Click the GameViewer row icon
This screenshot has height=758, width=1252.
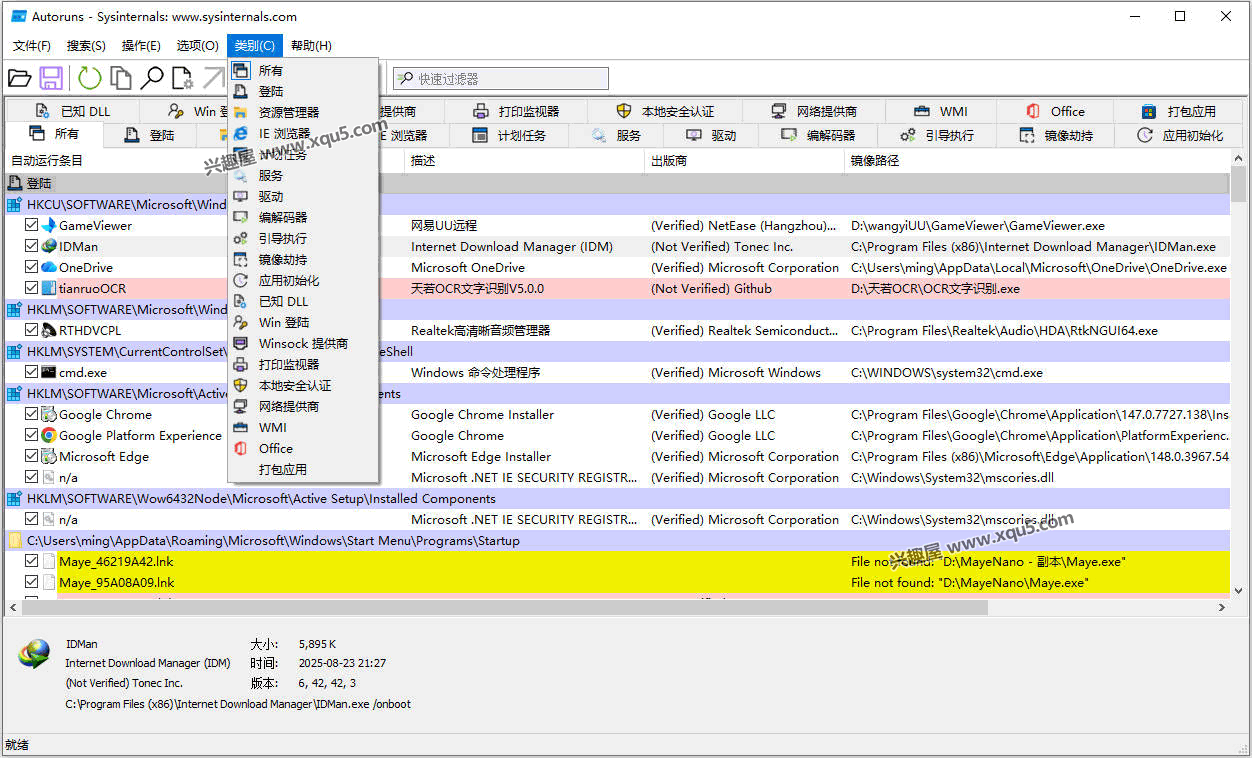coord(48,226)
